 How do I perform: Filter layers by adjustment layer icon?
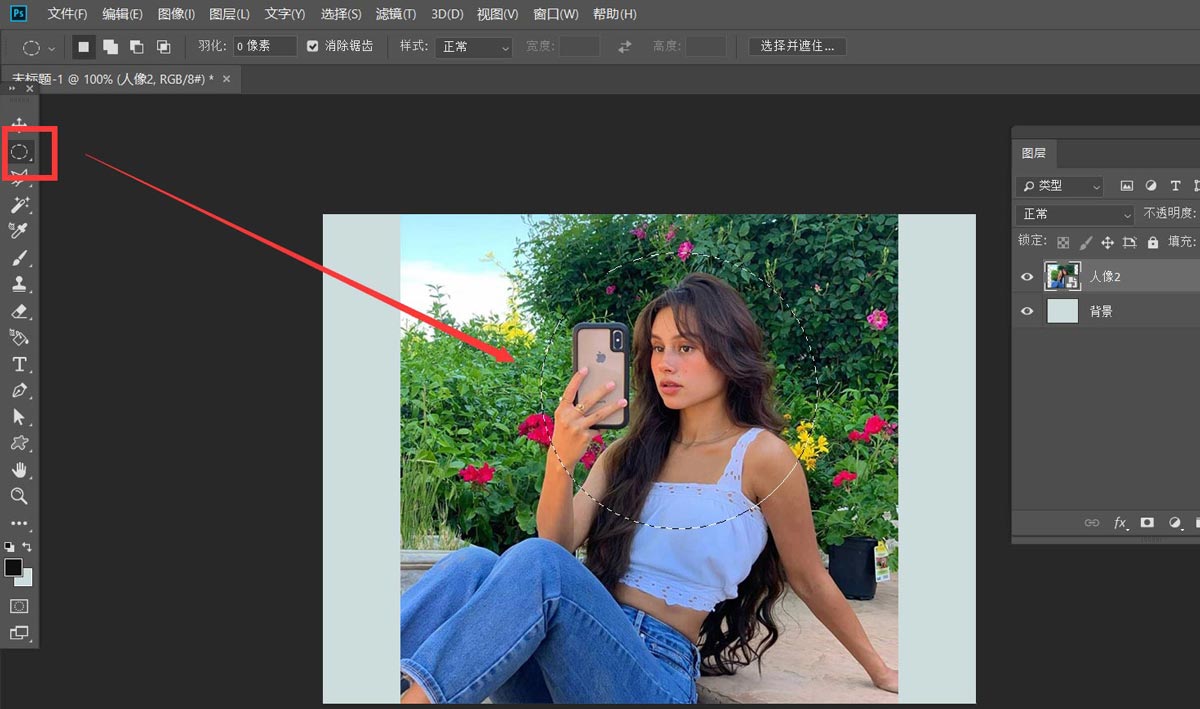click(x=1151, y=186)
